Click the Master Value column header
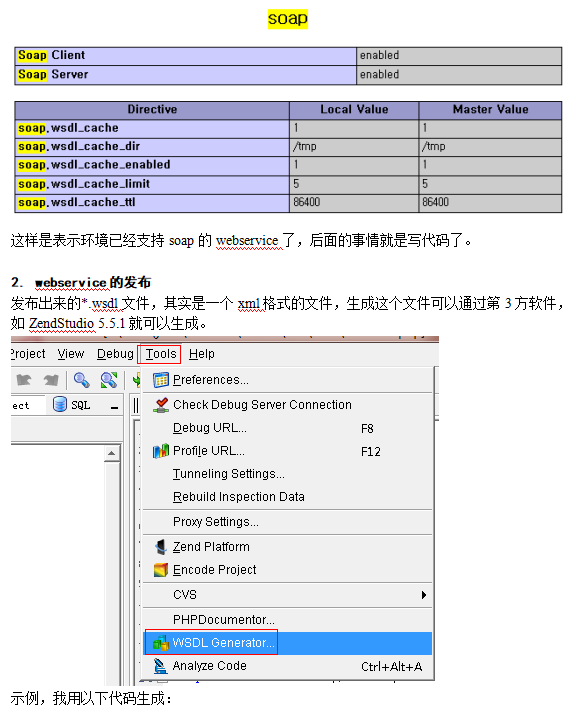The image size is (569, 712). click(490, 109)
